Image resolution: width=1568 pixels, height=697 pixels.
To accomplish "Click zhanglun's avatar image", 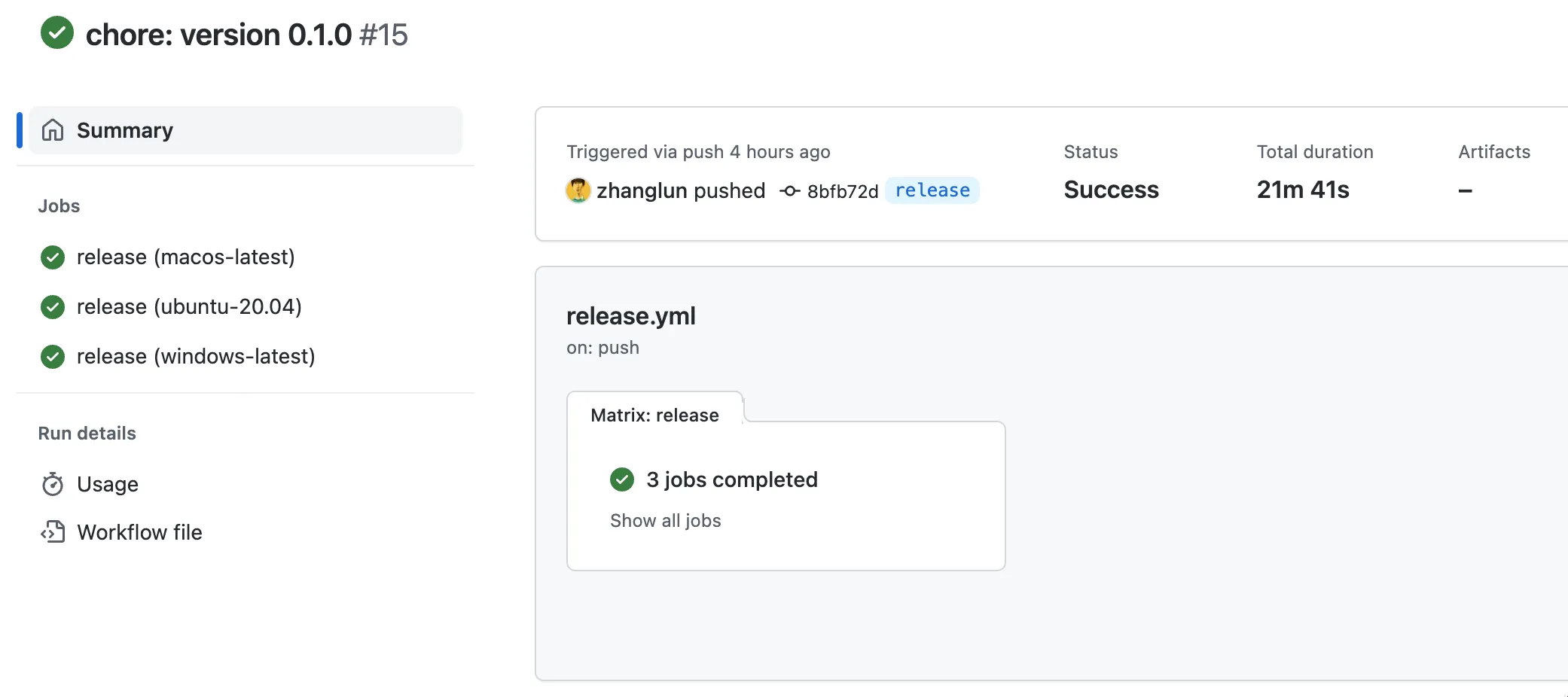I will (578, 190).
